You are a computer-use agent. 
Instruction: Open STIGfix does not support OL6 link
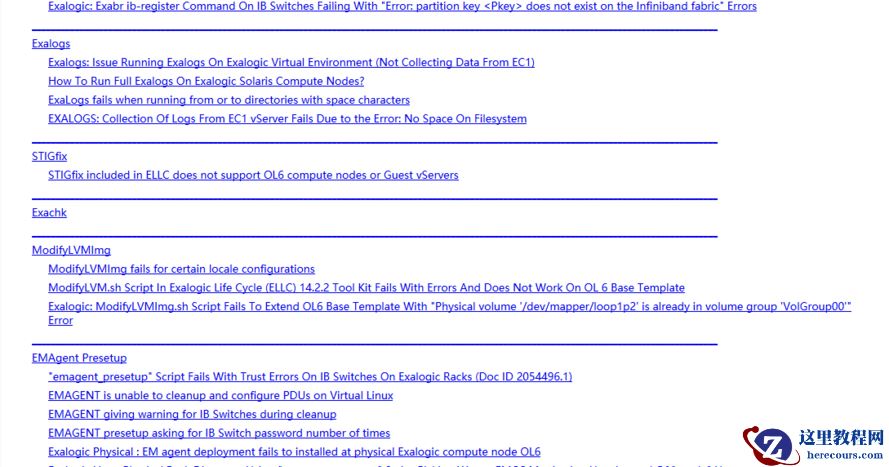click(x=253, y=175)
